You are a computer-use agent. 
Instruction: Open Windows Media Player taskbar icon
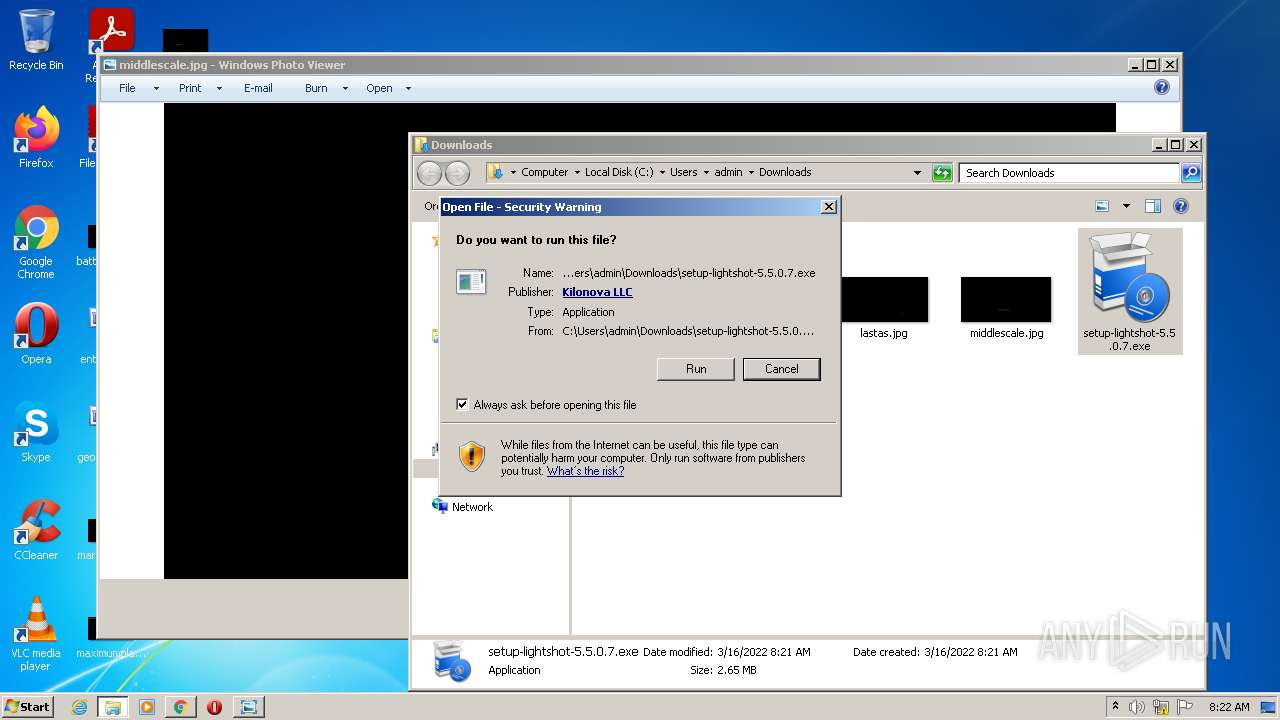(147, 707)
